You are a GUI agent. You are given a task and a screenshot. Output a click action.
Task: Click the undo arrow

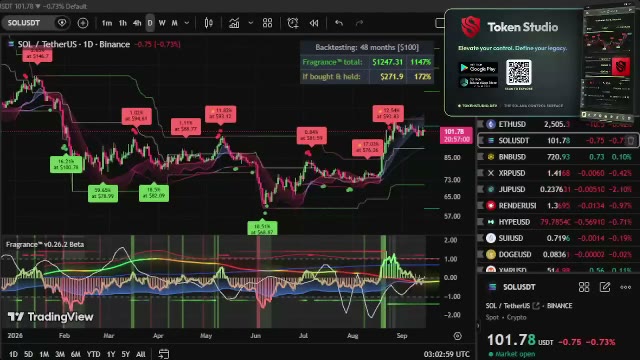tap(339, 23)
